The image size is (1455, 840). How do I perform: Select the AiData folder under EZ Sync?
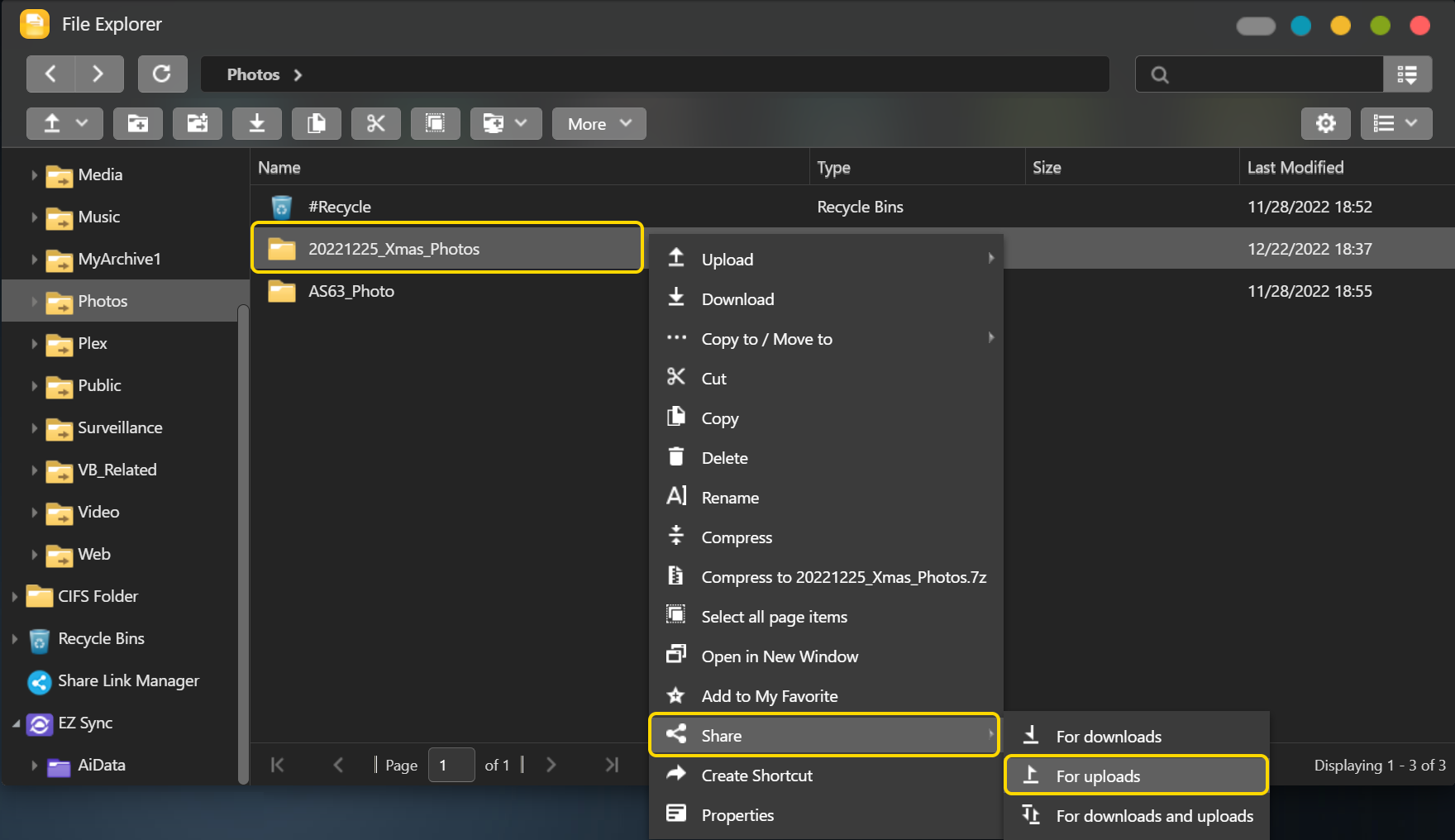101,766
